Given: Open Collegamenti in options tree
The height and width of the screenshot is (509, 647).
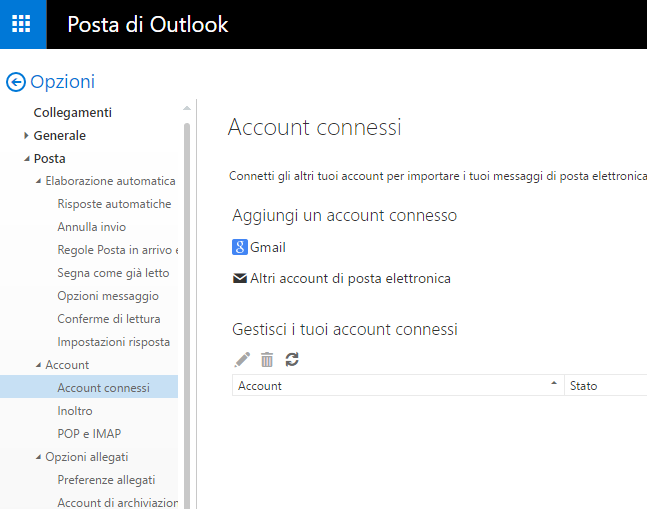Looking at the screenshot, I should pyautogui.click(x=73, y=113).
